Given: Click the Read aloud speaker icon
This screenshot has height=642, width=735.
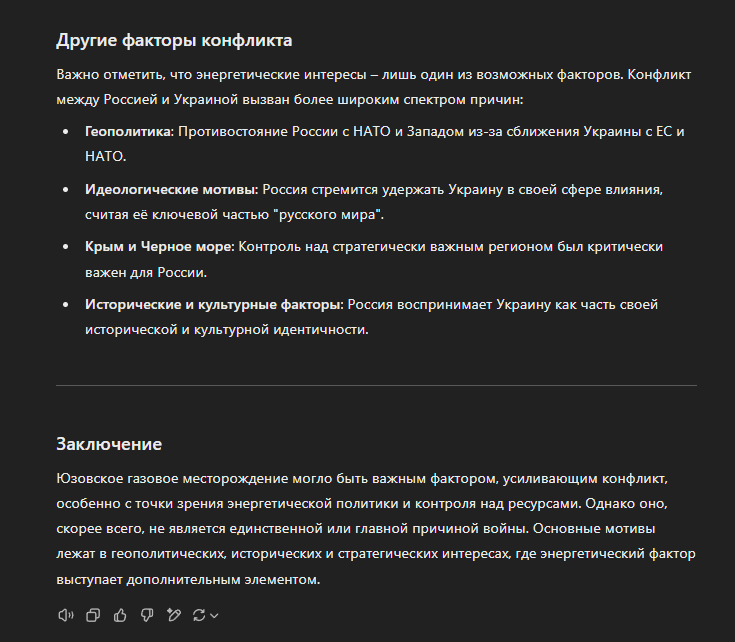Looking at the screenshot, I should pos(66,615).
